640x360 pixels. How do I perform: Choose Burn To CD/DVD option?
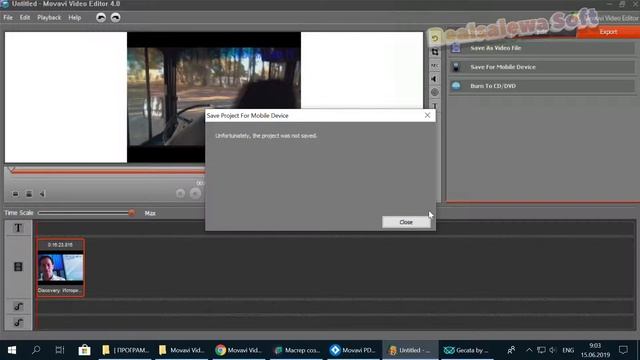coord(541,86)
